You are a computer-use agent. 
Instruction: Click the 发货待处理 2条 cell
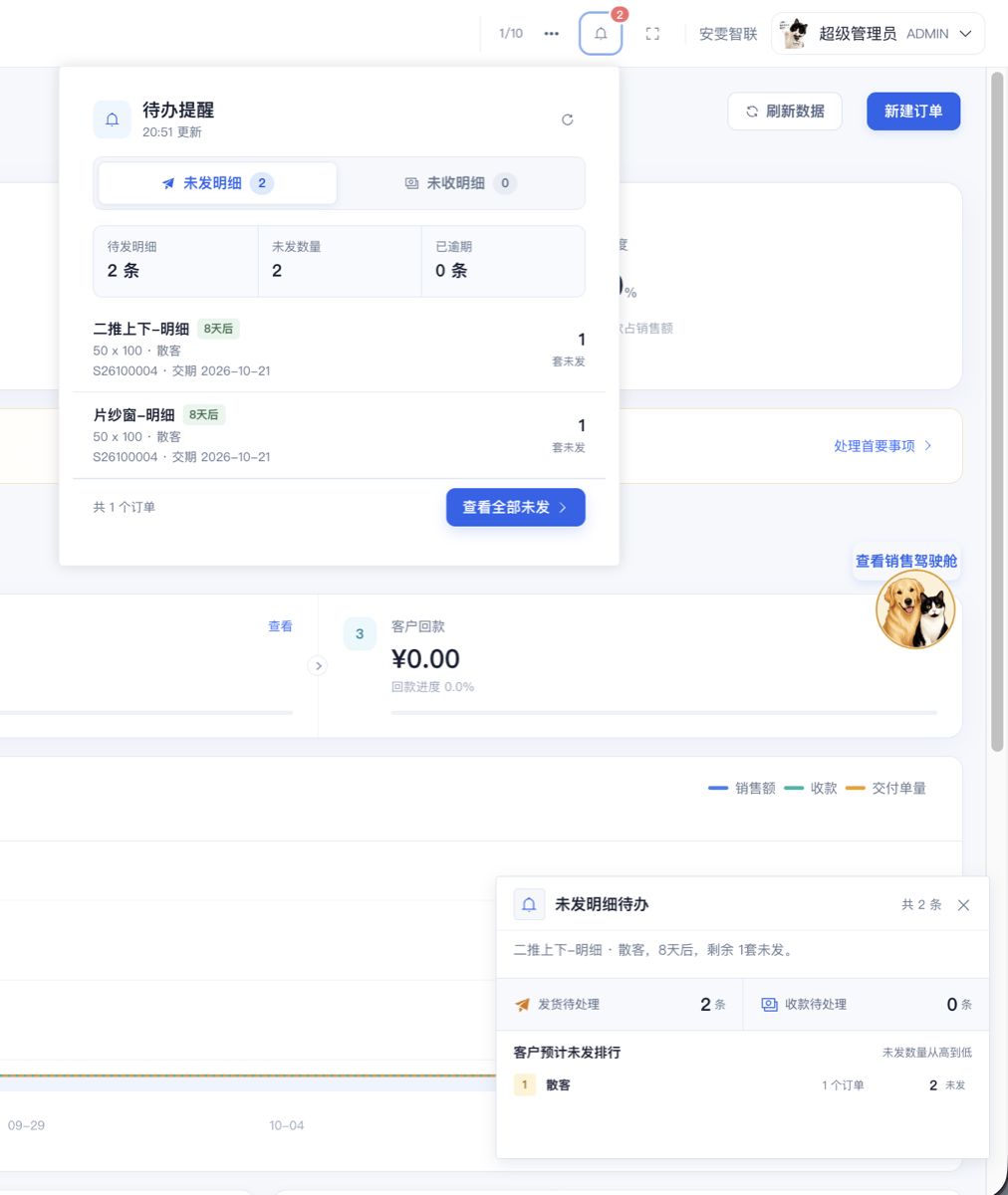point(620,1005)
